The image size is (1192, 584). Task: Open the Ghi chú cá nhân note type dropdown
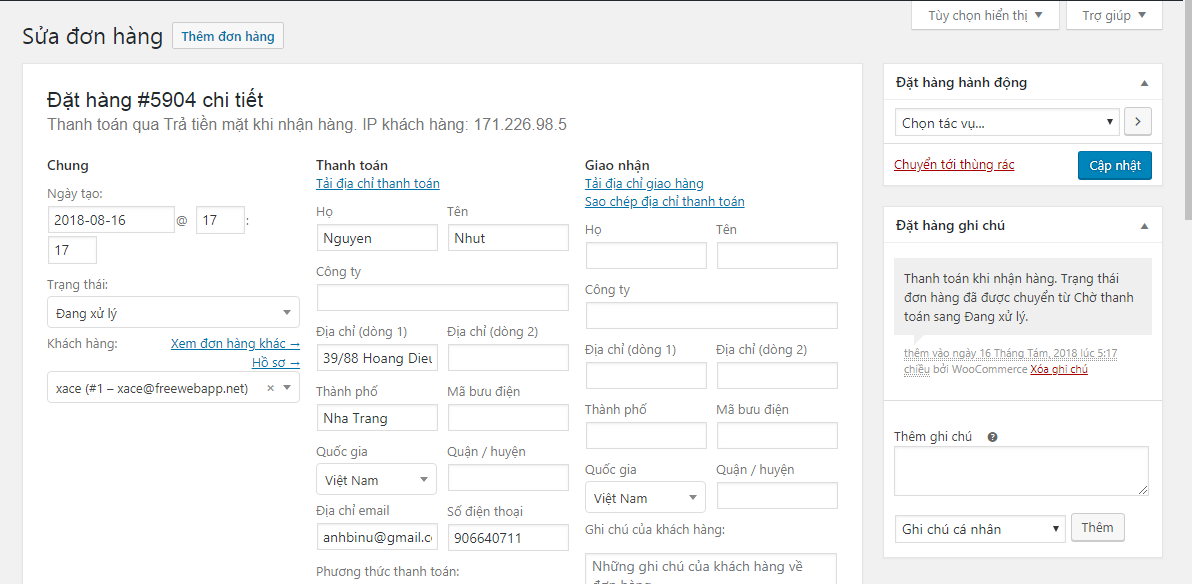(x=979, y=529)
